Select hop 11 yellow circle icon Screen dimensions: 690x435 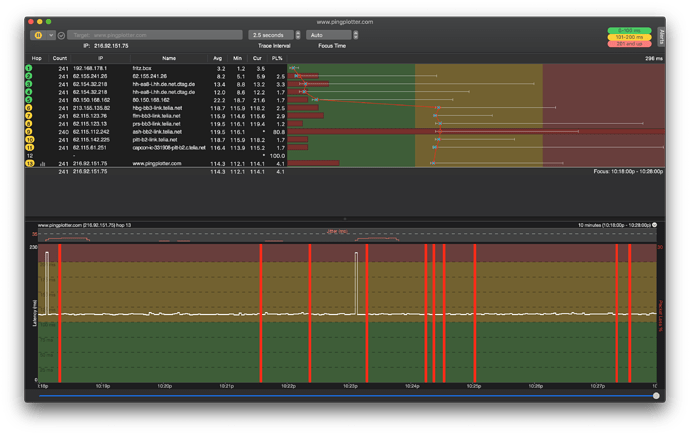pos(29,147)
